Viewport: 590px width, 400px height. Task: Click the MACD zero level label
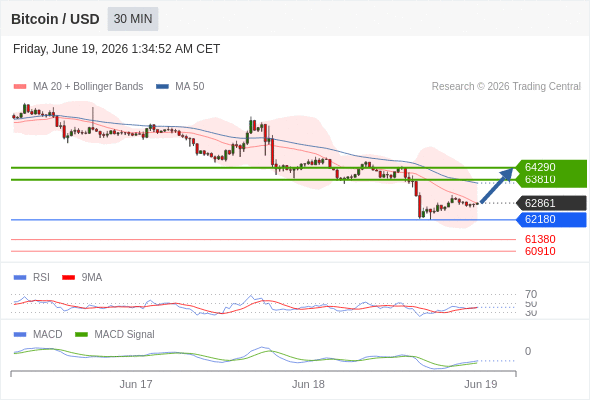[528, 351]
